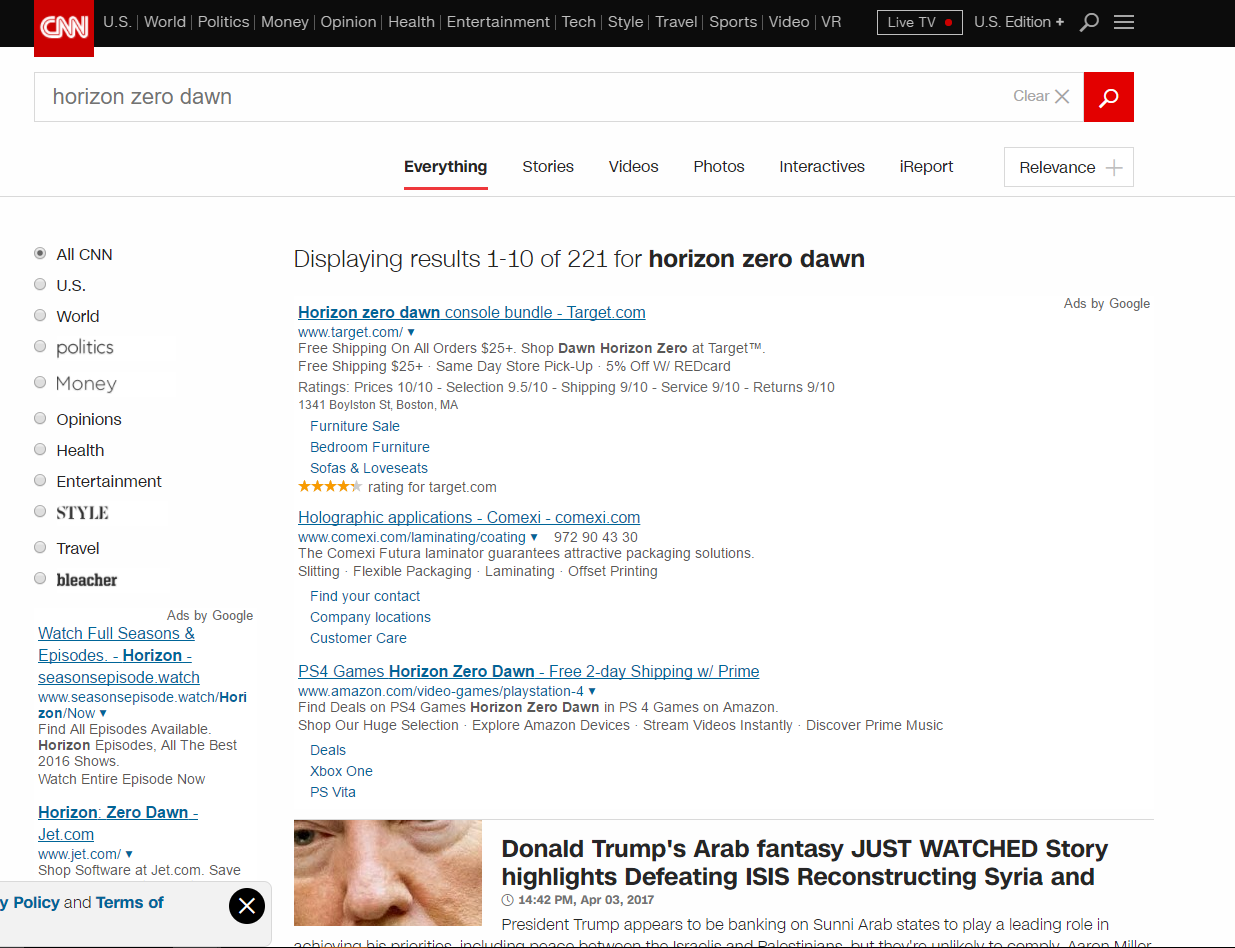The height and width of the screenshot is (948, 1235).
Task: Choose the Health radio option
Action: [x=40, y=450]
